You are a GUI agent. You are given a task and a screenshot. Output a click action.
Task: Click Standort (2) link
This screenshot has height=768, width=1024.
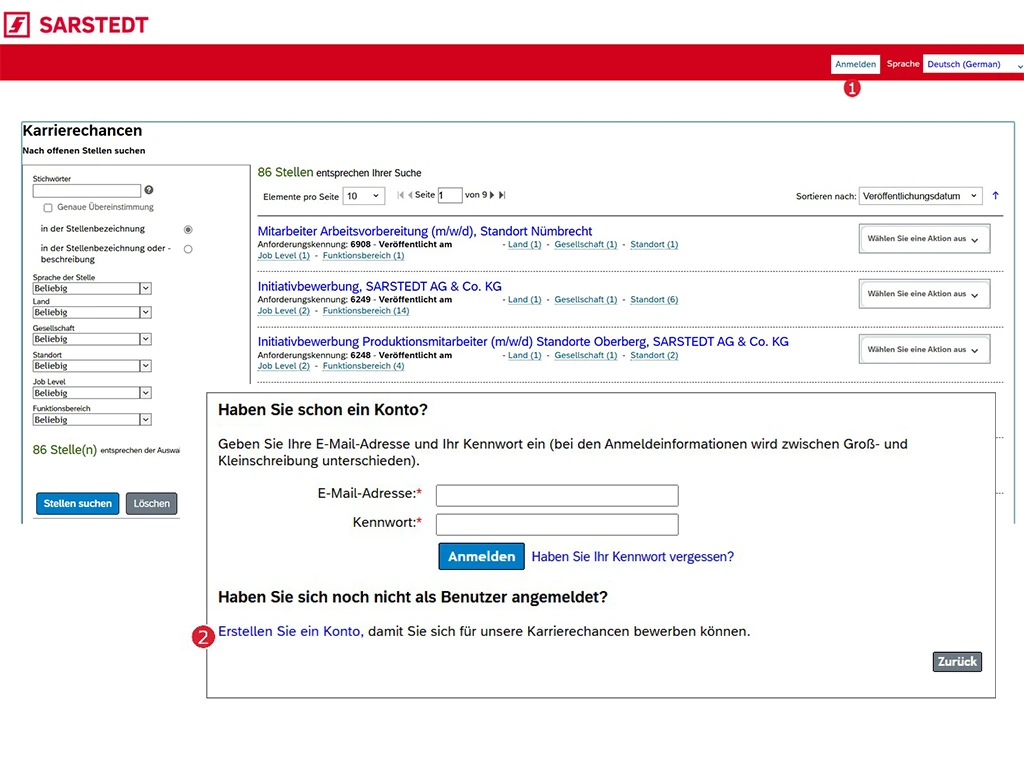point(654,355)
